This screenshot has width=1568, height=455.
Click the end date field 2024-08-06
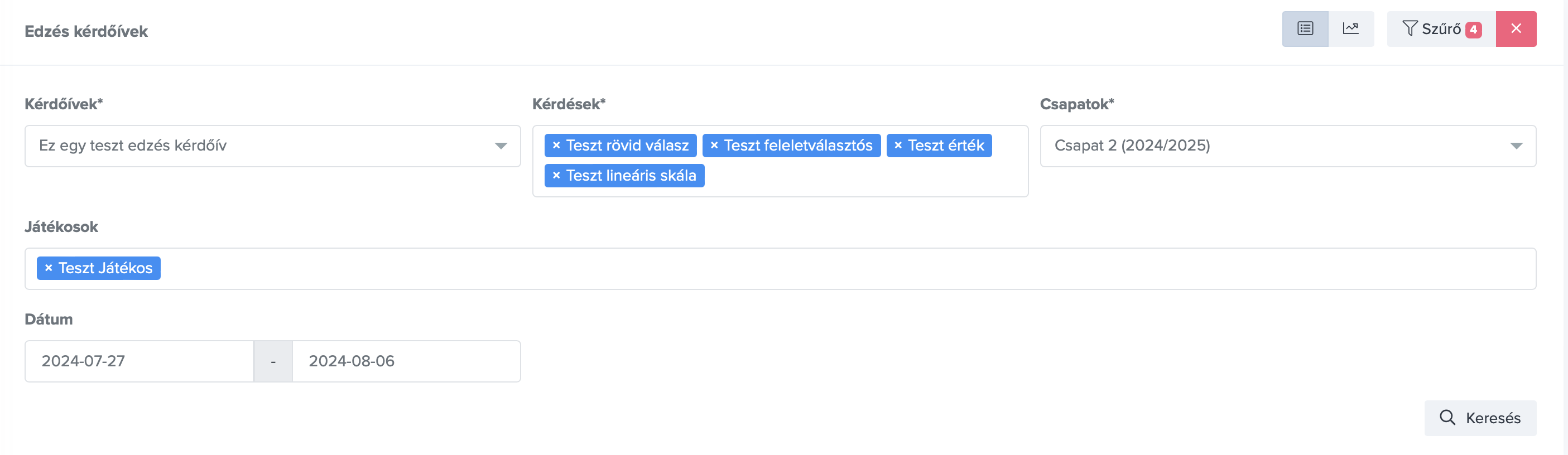tap(406, 361)
